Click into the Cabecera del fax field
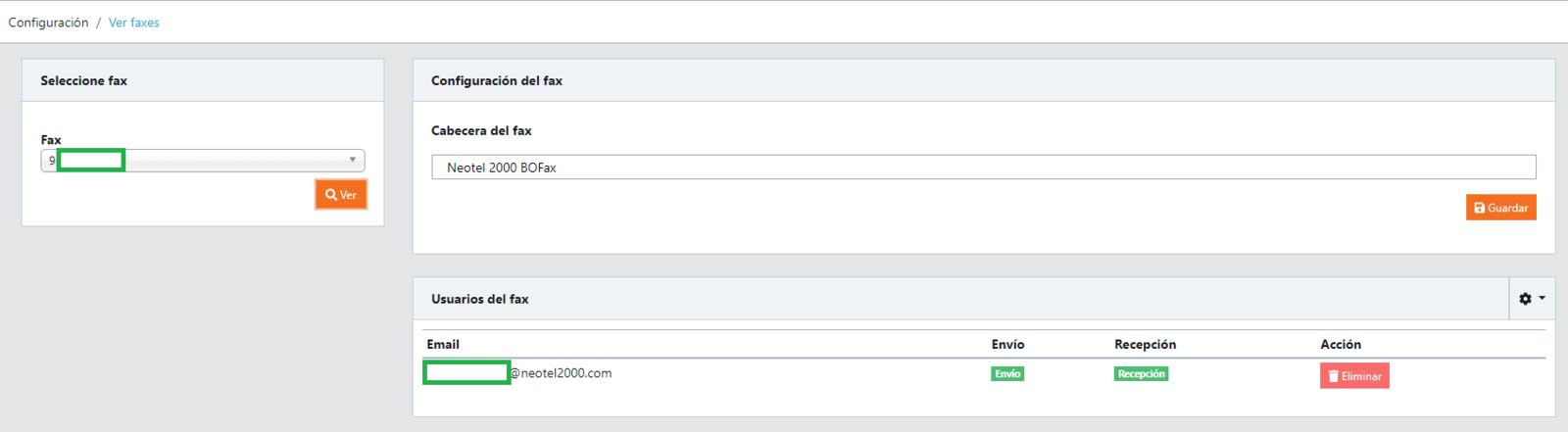The image size is (1568, 432). [x=983, y=168]
